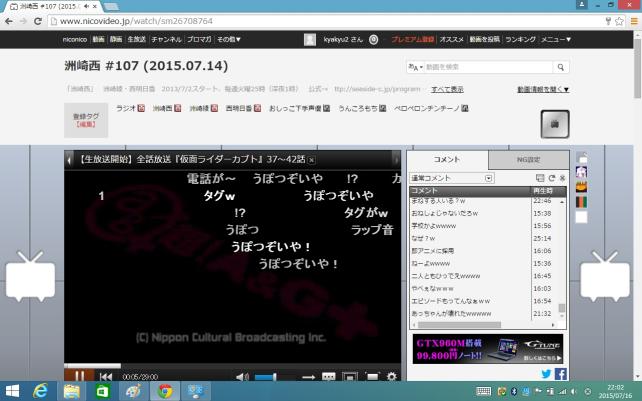Click the video search input field
Image resolution: width=642 pixels, height=401 pixels.
(x=488, y=67)
